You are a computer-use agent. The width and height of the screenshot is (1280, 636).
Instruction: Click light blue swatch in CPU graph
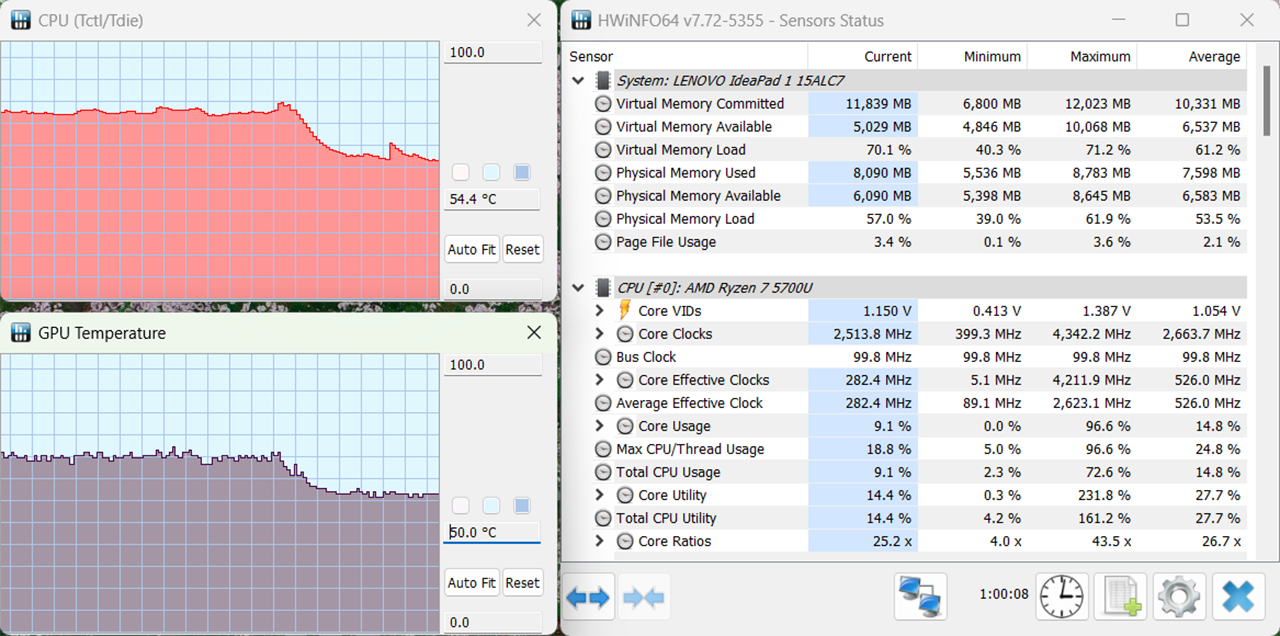[491, 173]
